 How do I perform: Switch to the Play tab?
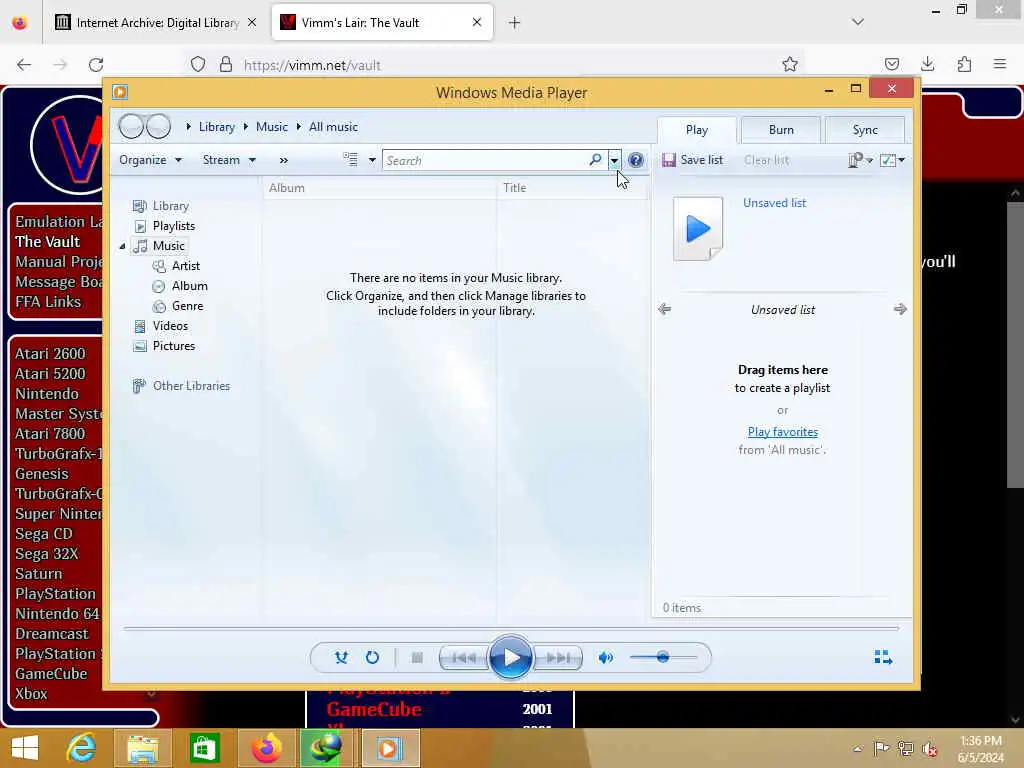[697, 130]
